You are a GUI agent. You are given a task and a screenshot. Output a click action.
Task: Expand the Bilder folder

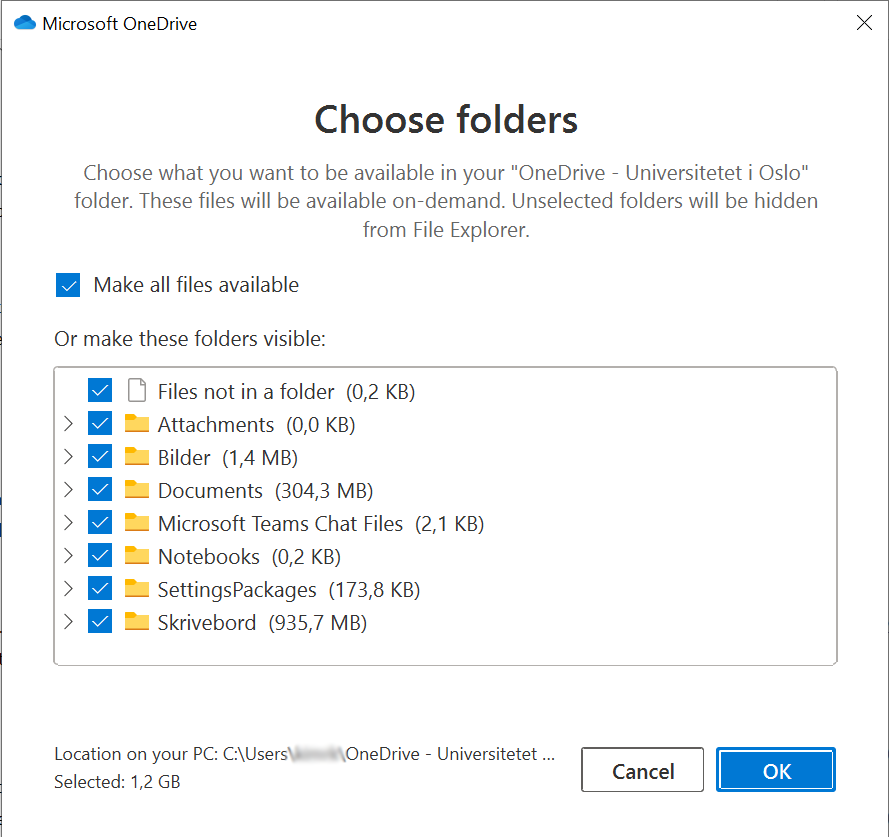coord(69,456)
